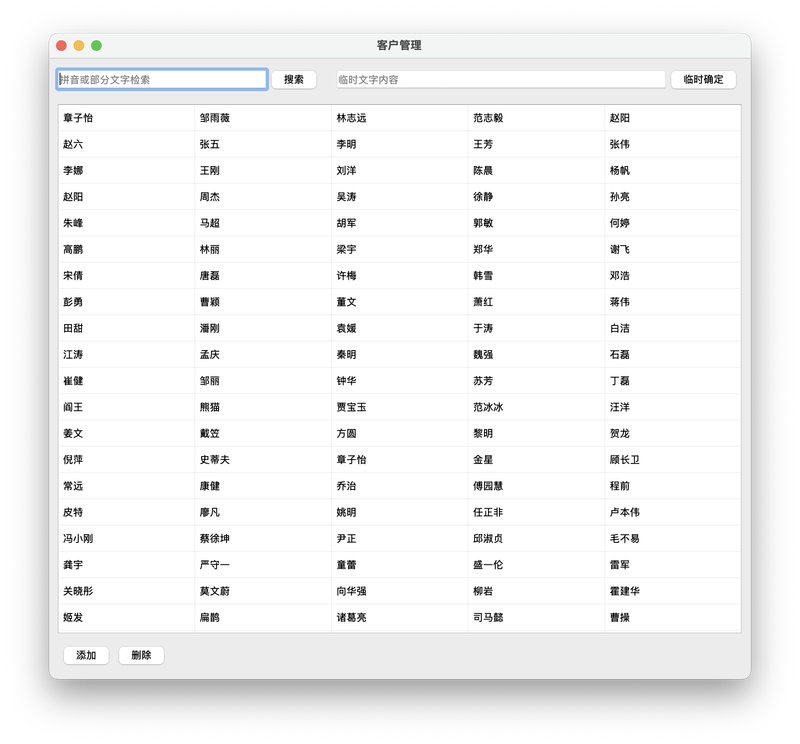Viewport: 800px width, 744px height.
Task: Select customer 雷军
Action: click(x=673, y=565)
